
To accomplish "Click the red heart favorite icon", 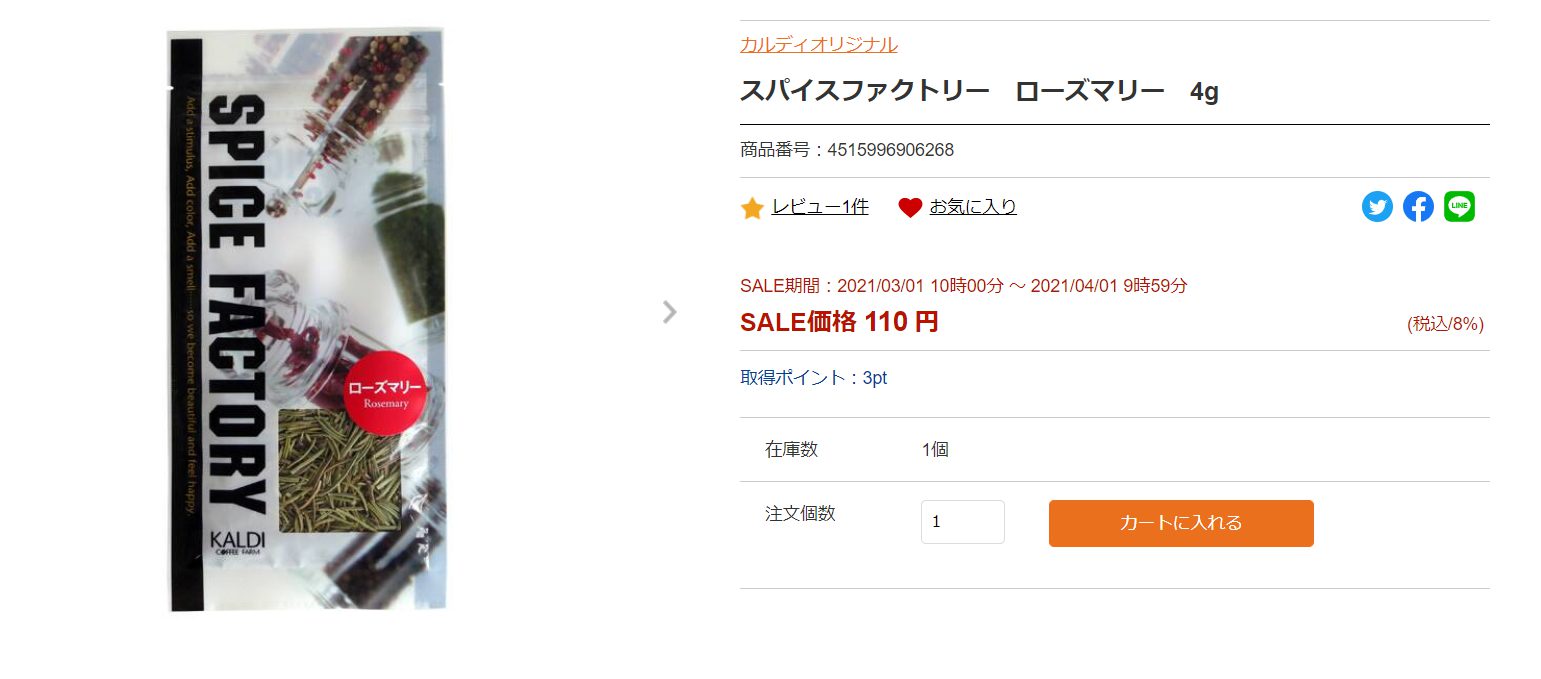I will (910, 208).
